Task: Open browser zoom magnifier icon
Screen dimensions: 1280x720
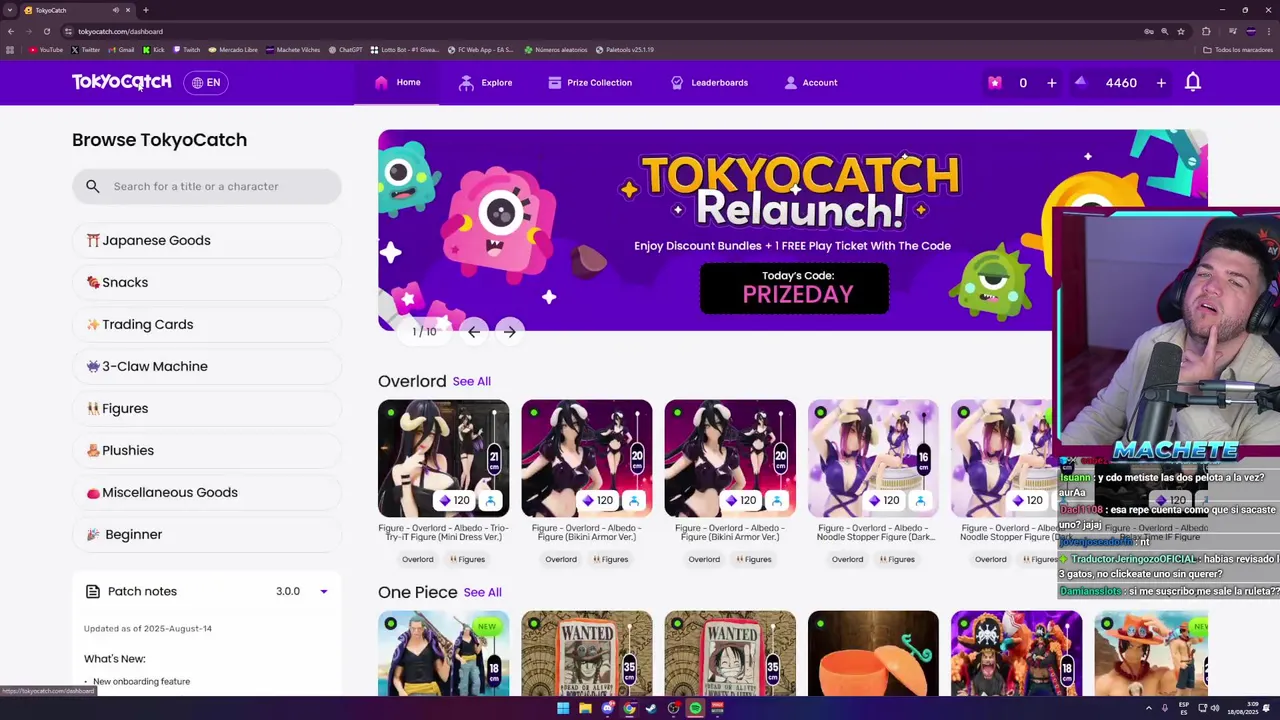Action: pyautogui.click(x=1165, y=31)
